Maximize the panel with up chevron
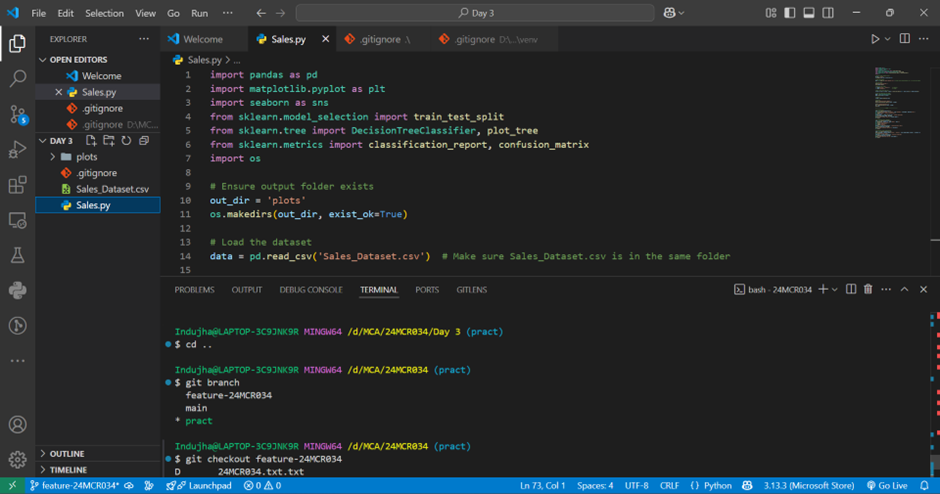 (905, 290)
